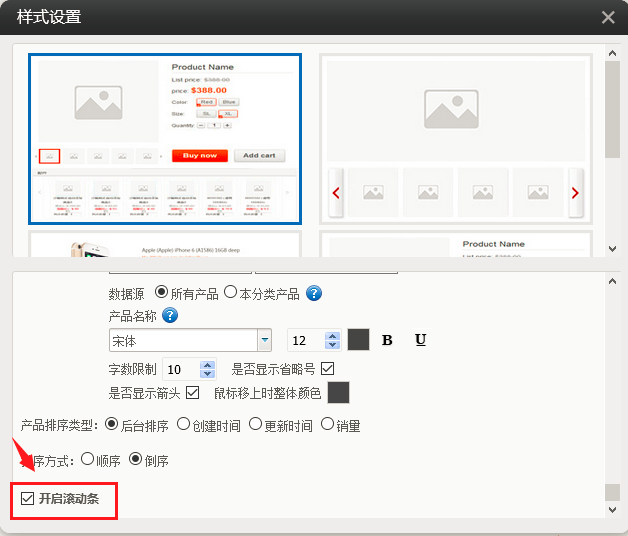The height and width of the screenshot is (536, 628).
Task: Click right arrow in carousel template preview
Action: (x=575, y=193)
